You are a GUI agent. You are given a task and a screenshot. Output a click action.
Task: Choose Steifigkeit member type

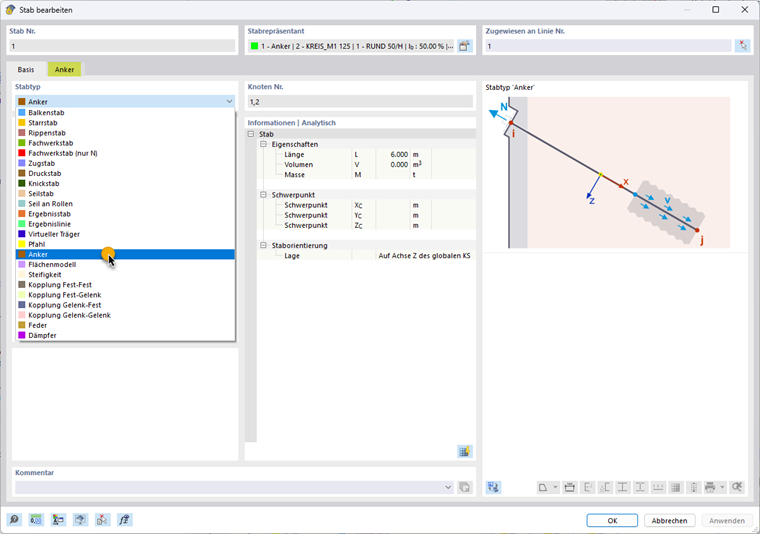[126, 274]
